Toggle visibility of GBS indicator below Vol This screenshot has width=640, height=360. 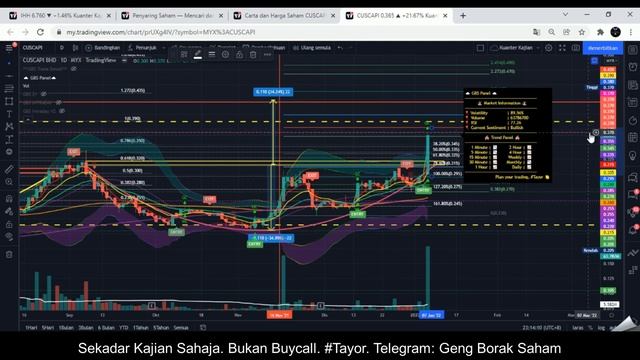[44, 94]
